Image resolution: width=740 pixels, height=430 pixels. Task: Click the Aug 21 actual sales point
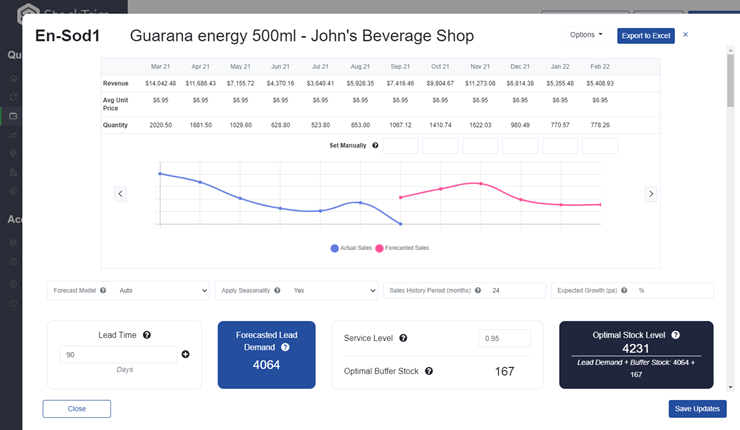361,202
